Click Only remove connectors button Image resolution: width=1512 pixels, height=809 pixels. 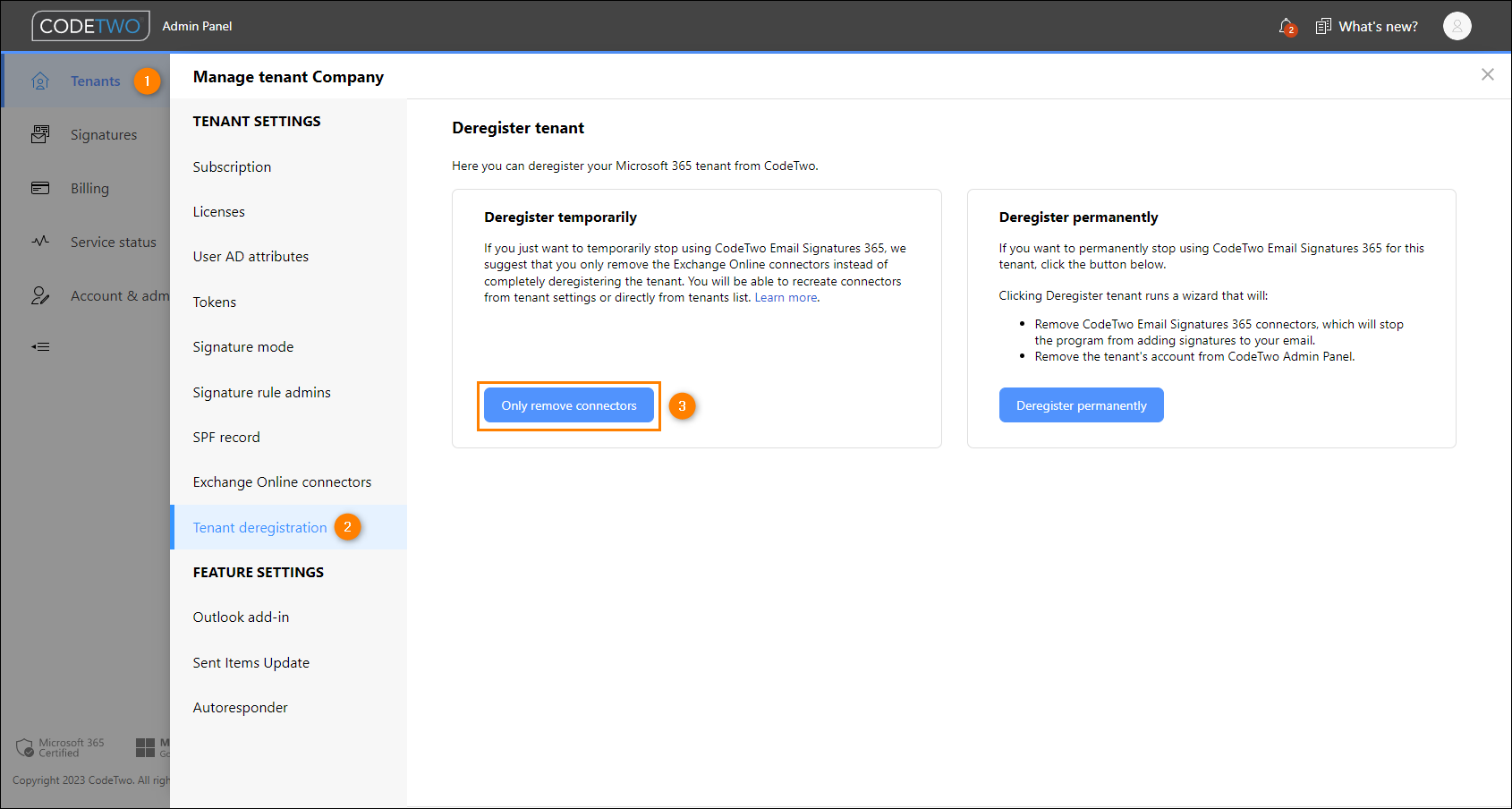569,405
